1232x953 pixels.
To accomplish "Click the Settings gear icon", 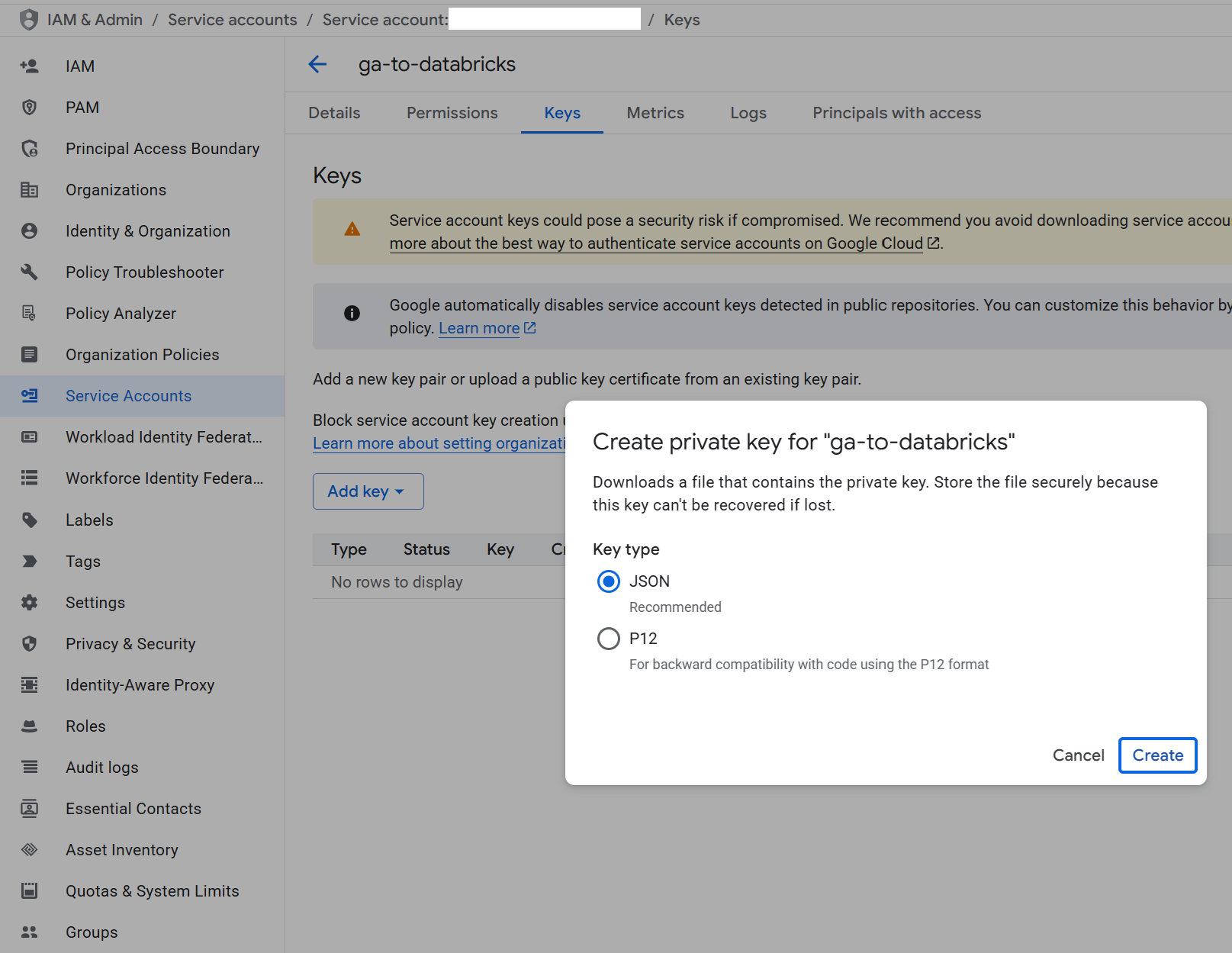I will point(30,603).
